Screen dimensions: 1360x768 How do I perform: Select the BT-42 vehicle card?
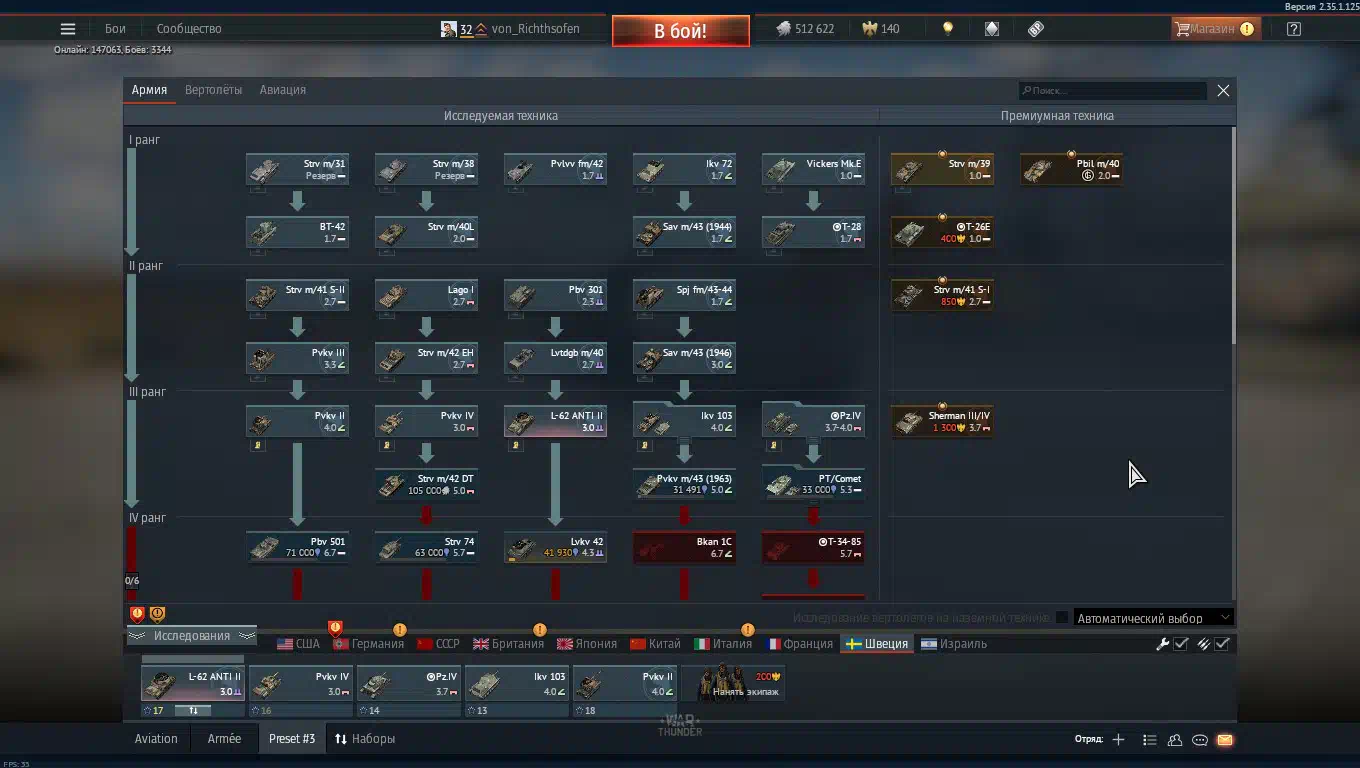point(297,233)
